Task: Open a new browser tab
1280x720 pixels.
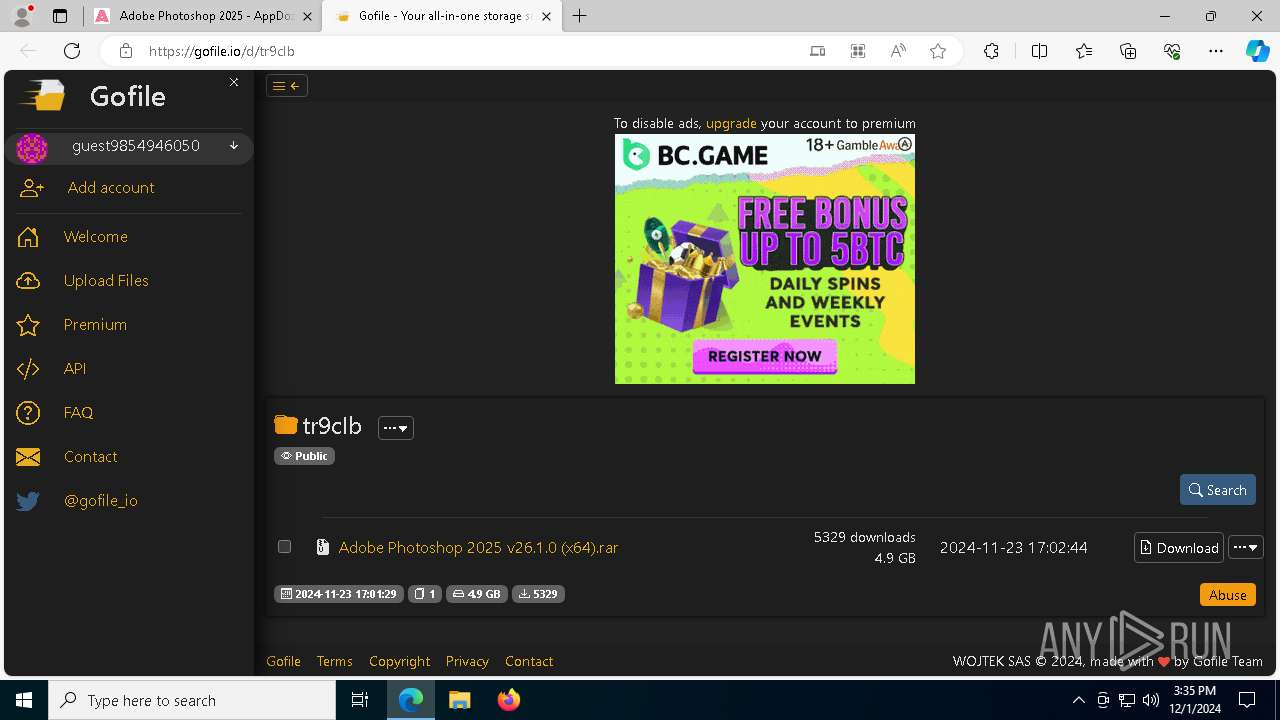Action: coord(579,16)
